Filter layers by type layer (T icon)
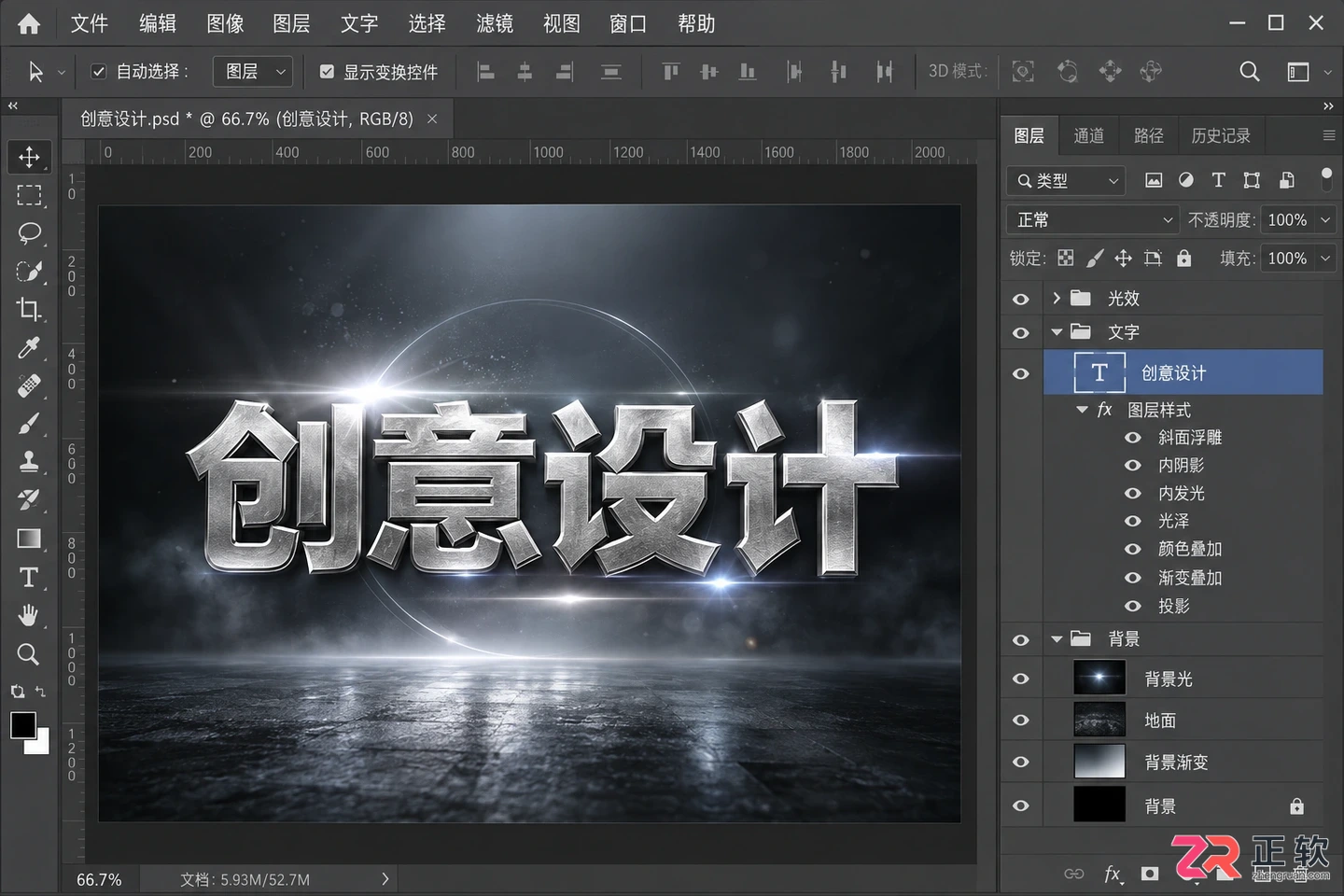Image resolution: width=1344 pixels, height=896 pixels. click(1218, 180)
